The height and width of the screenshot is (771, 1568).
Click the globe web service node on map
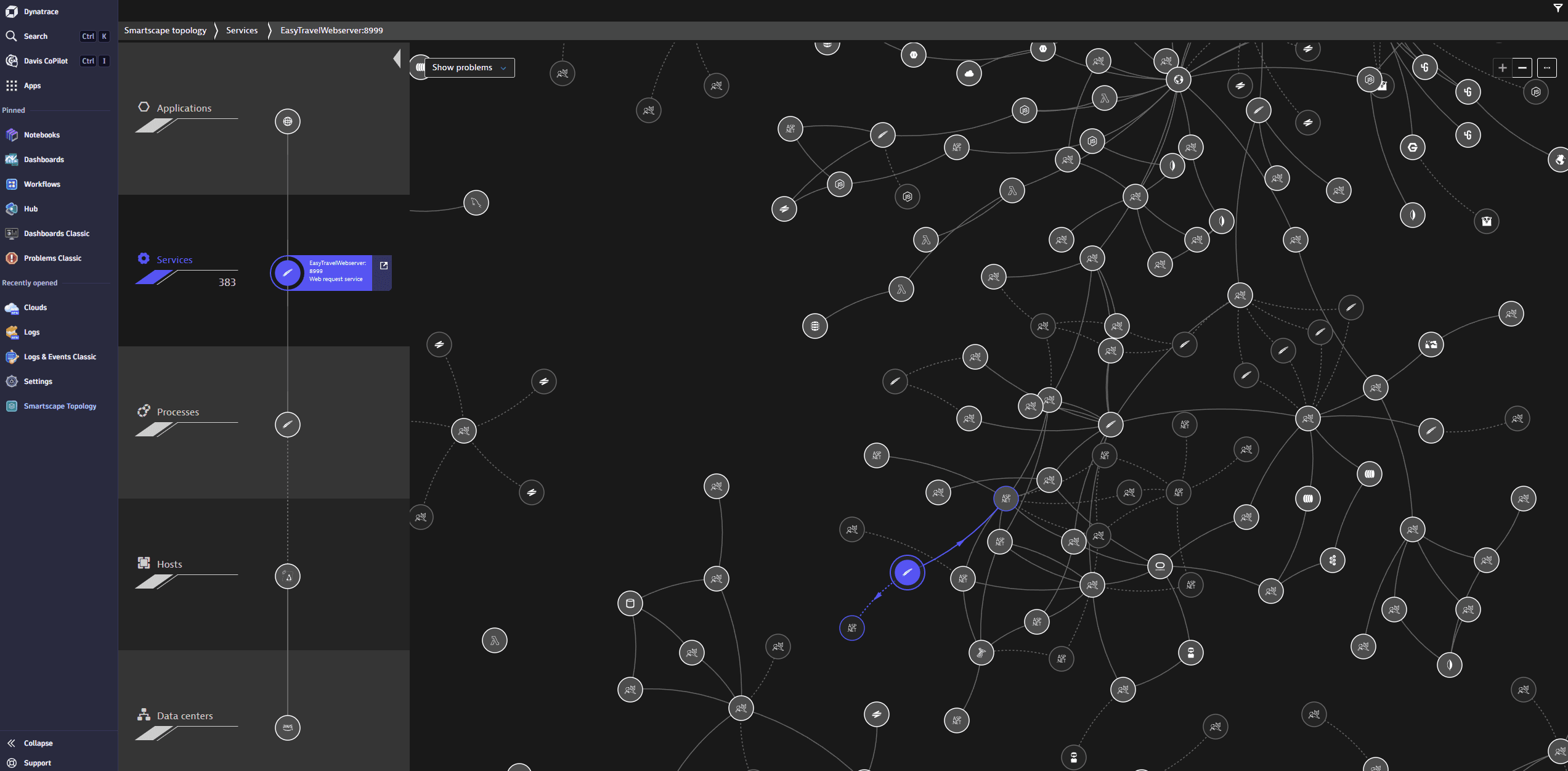tap(1179, 80)
